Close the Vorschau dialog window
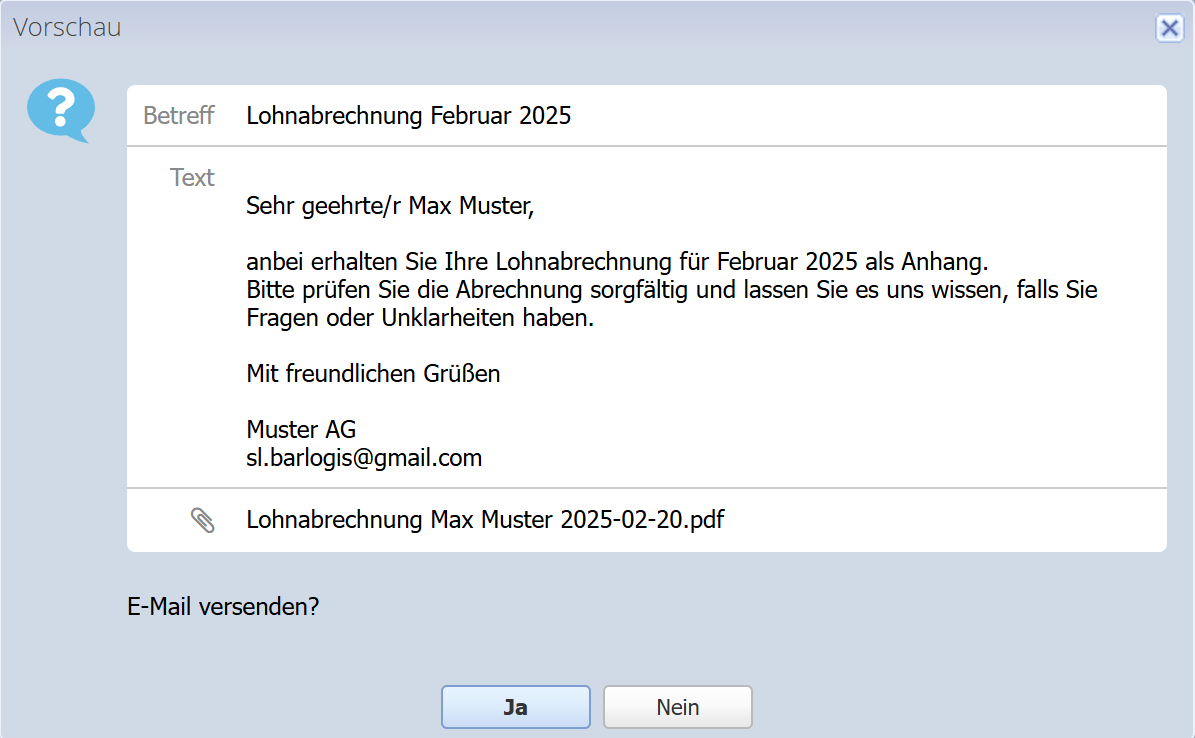 pyautogui.click(x=1169, y=28)
